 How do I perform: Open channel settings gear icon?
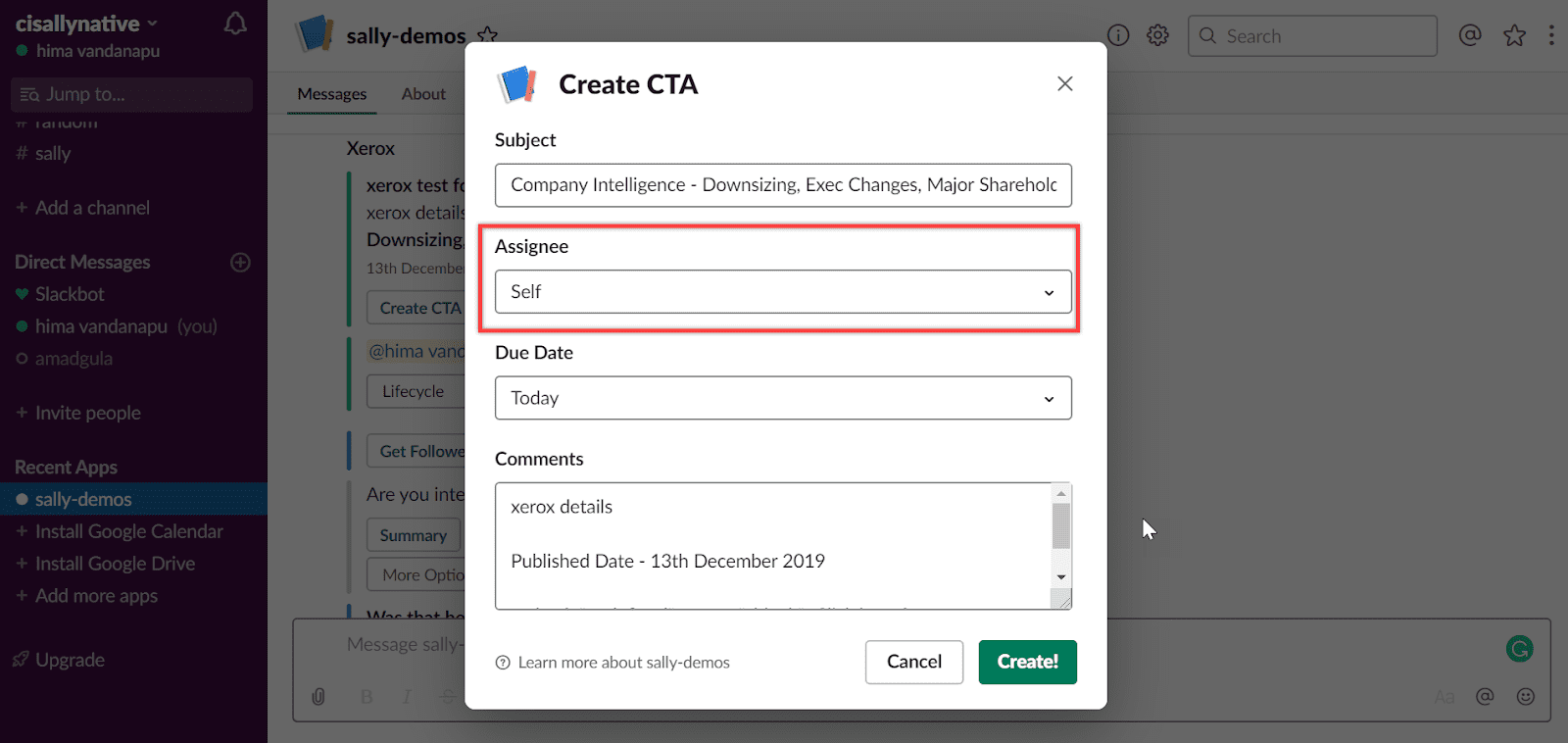[x=1158, y=35]
